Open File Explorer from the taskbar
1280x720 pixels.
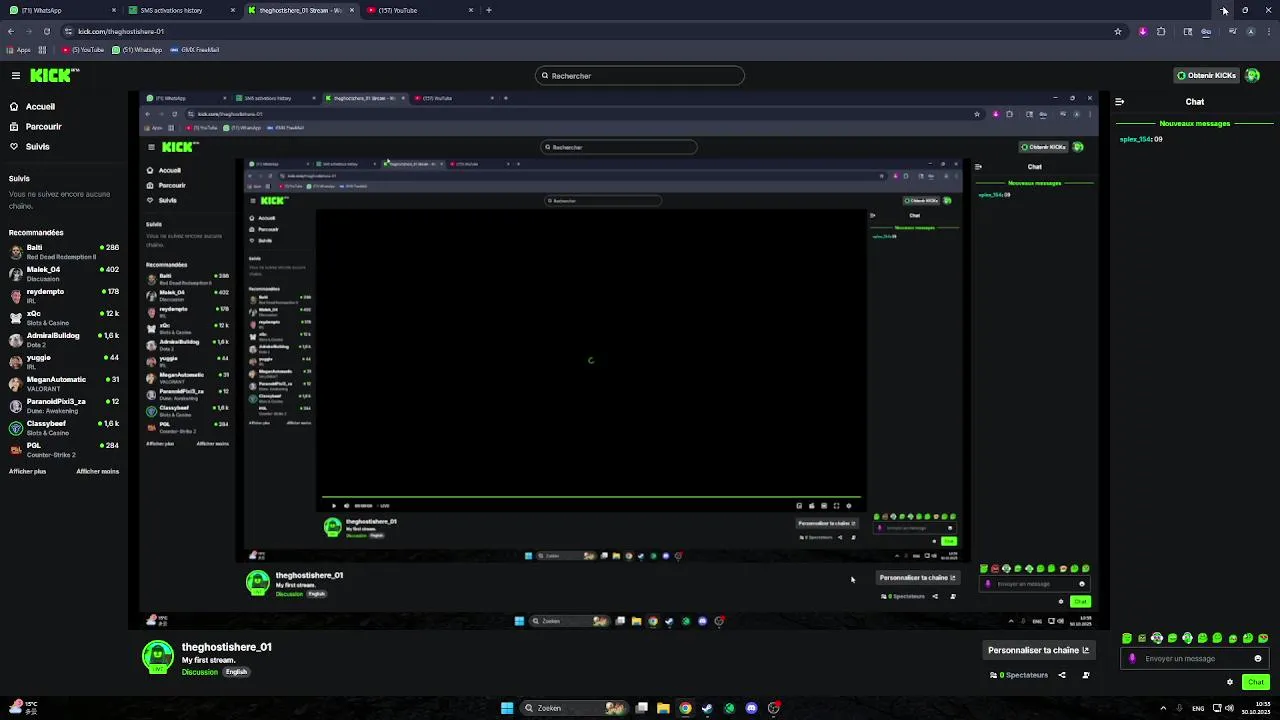pyautogui.click(x=663, y=708)
